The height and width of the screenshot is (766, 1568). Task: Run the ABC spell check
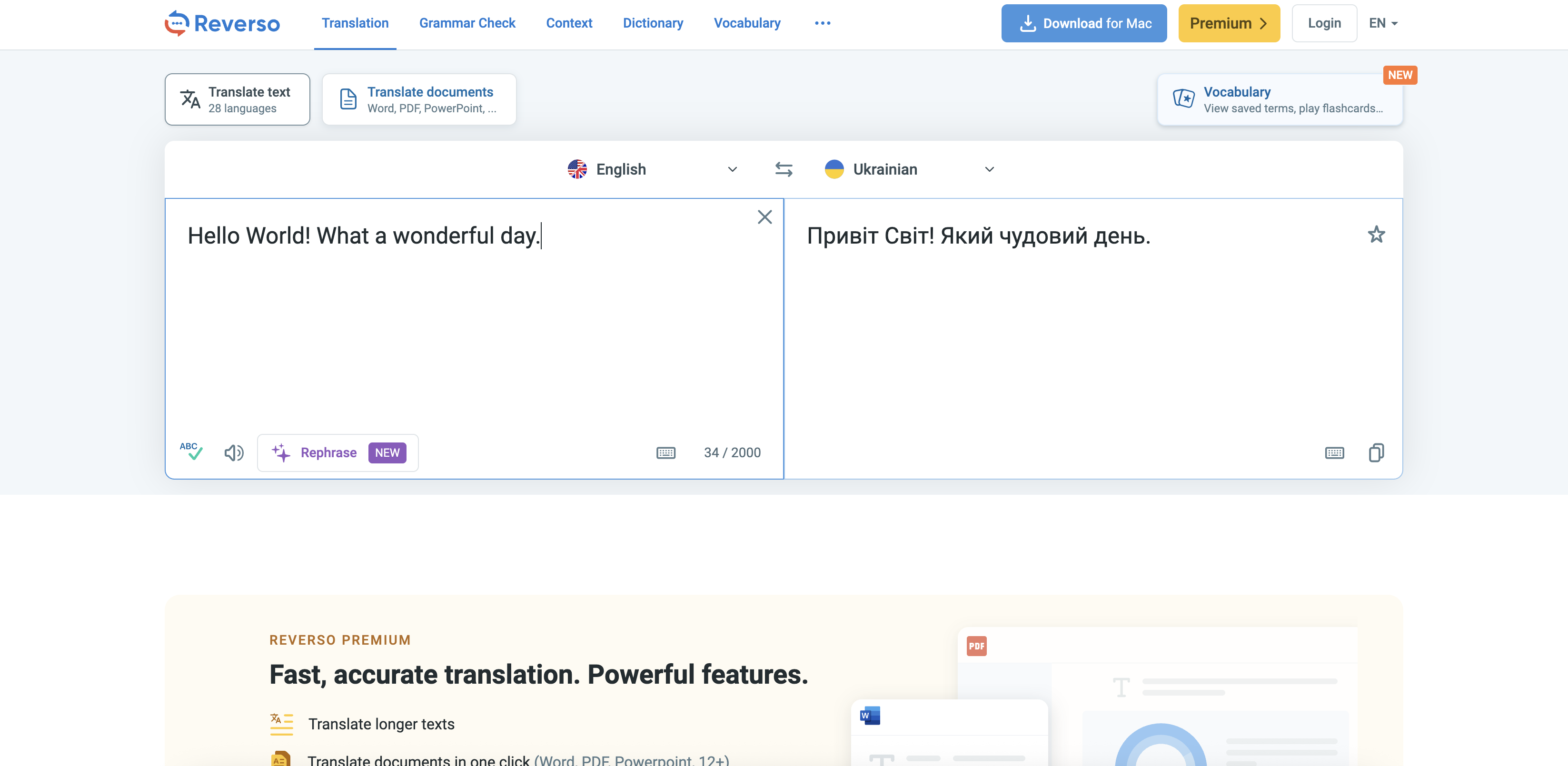(191, 452)
